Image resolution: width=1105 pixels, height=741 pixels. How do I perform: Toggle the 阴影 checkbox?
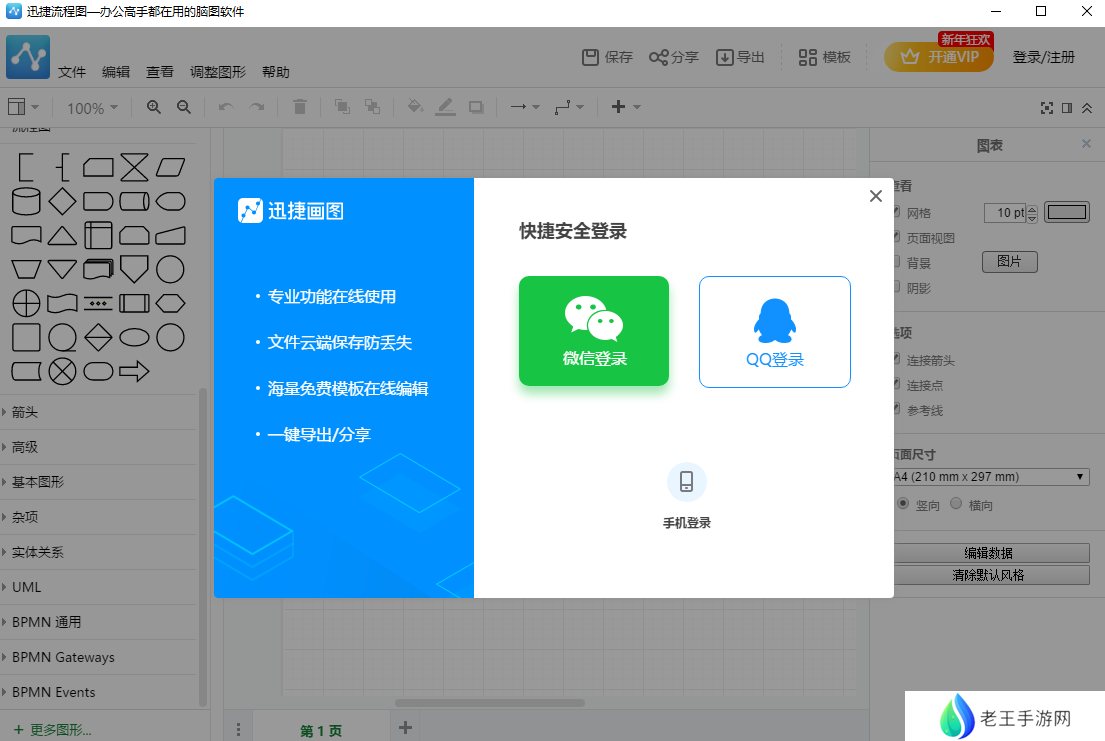coord(896,286)
